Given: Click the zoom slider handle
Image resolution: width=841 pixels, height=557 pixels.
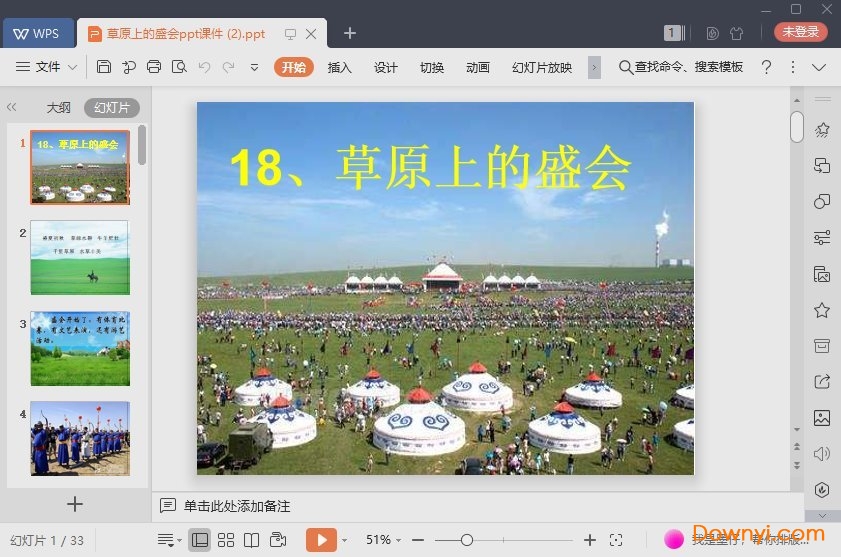Looking at the screenshot, I should point(467,540).
